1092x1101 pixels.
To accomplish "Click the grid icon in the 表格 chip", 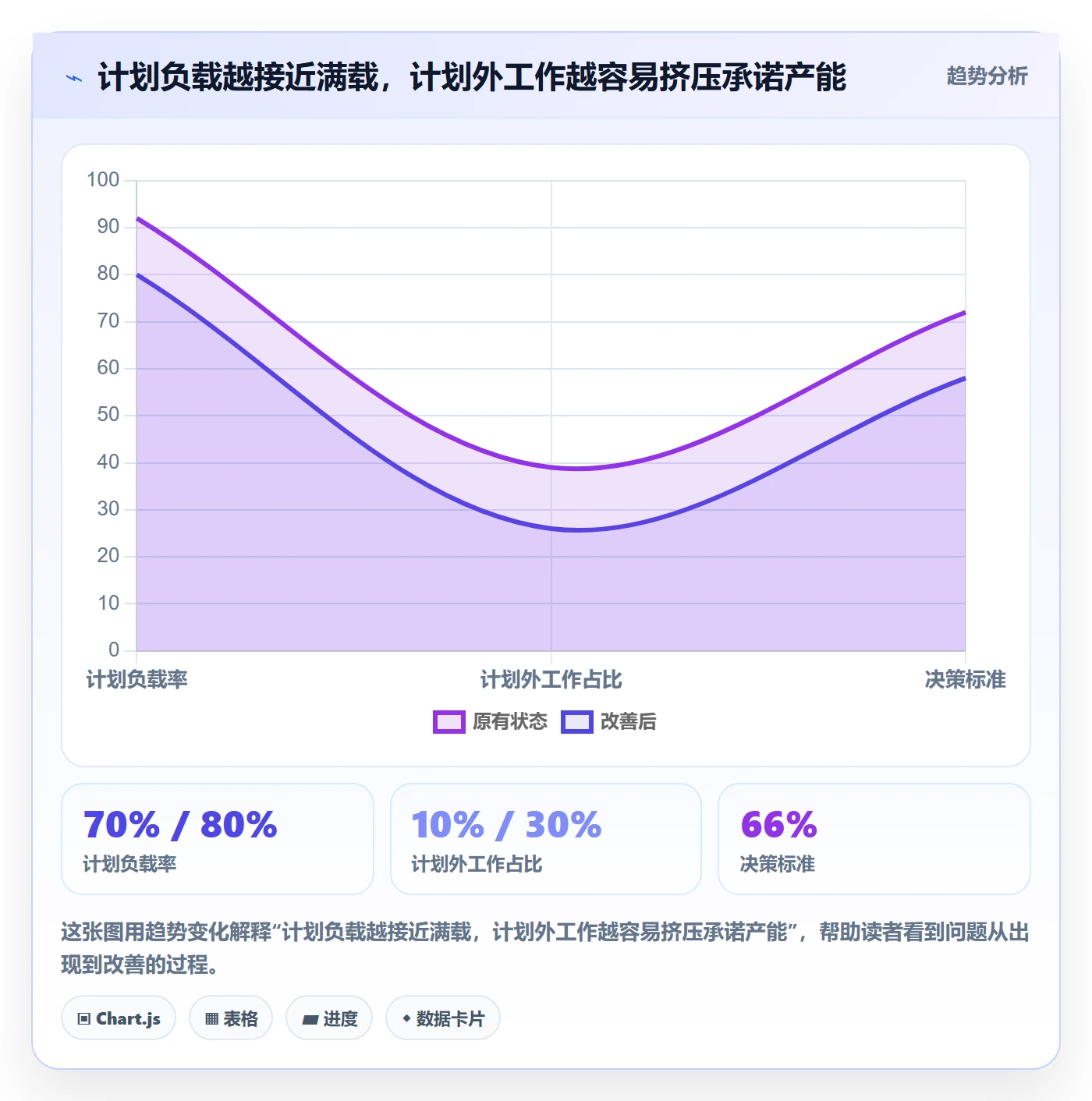I will point(211,1019).
